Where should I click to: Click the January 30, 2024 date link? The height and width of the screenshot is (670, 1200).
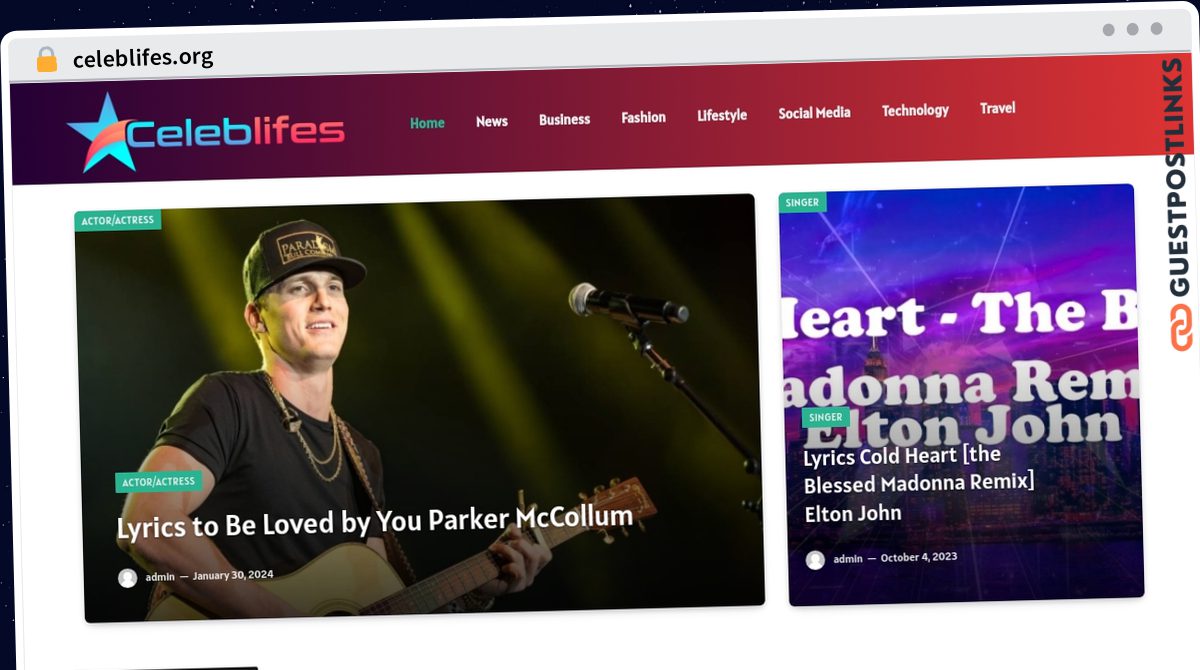click(233, 575)
